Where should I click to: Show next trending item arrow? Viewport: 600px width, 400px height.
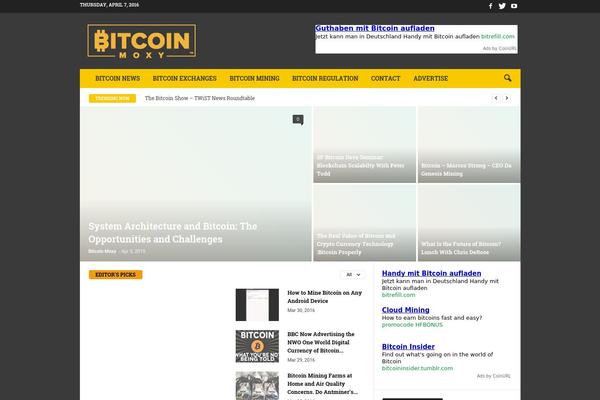point(507,98)
